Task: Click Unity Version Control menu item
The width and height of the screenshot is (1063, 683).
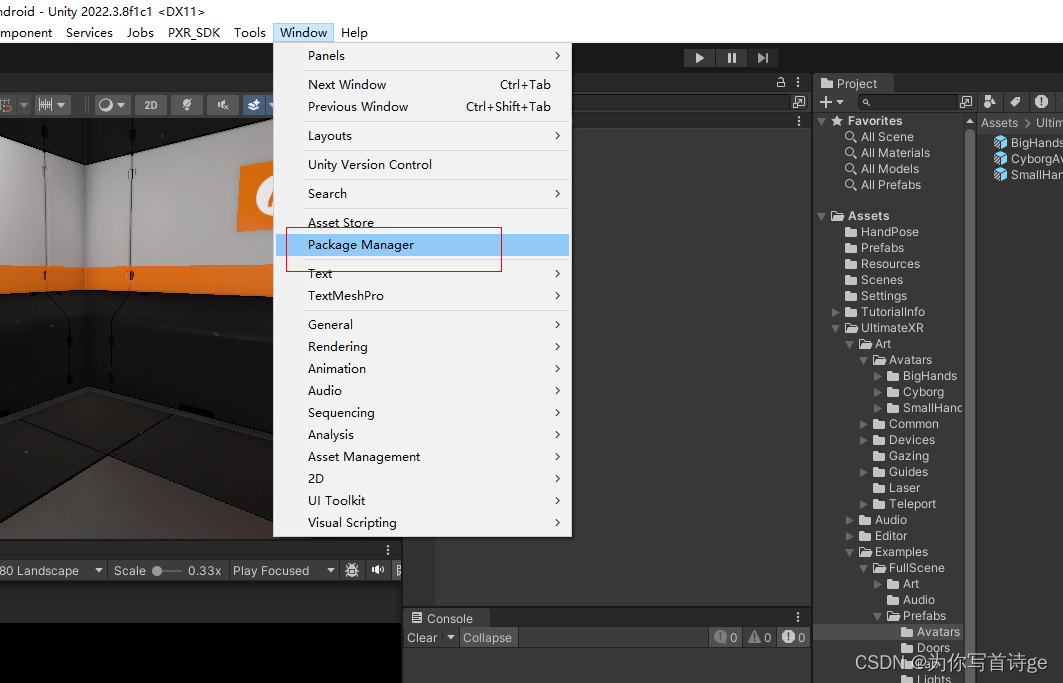Action: 422,165
